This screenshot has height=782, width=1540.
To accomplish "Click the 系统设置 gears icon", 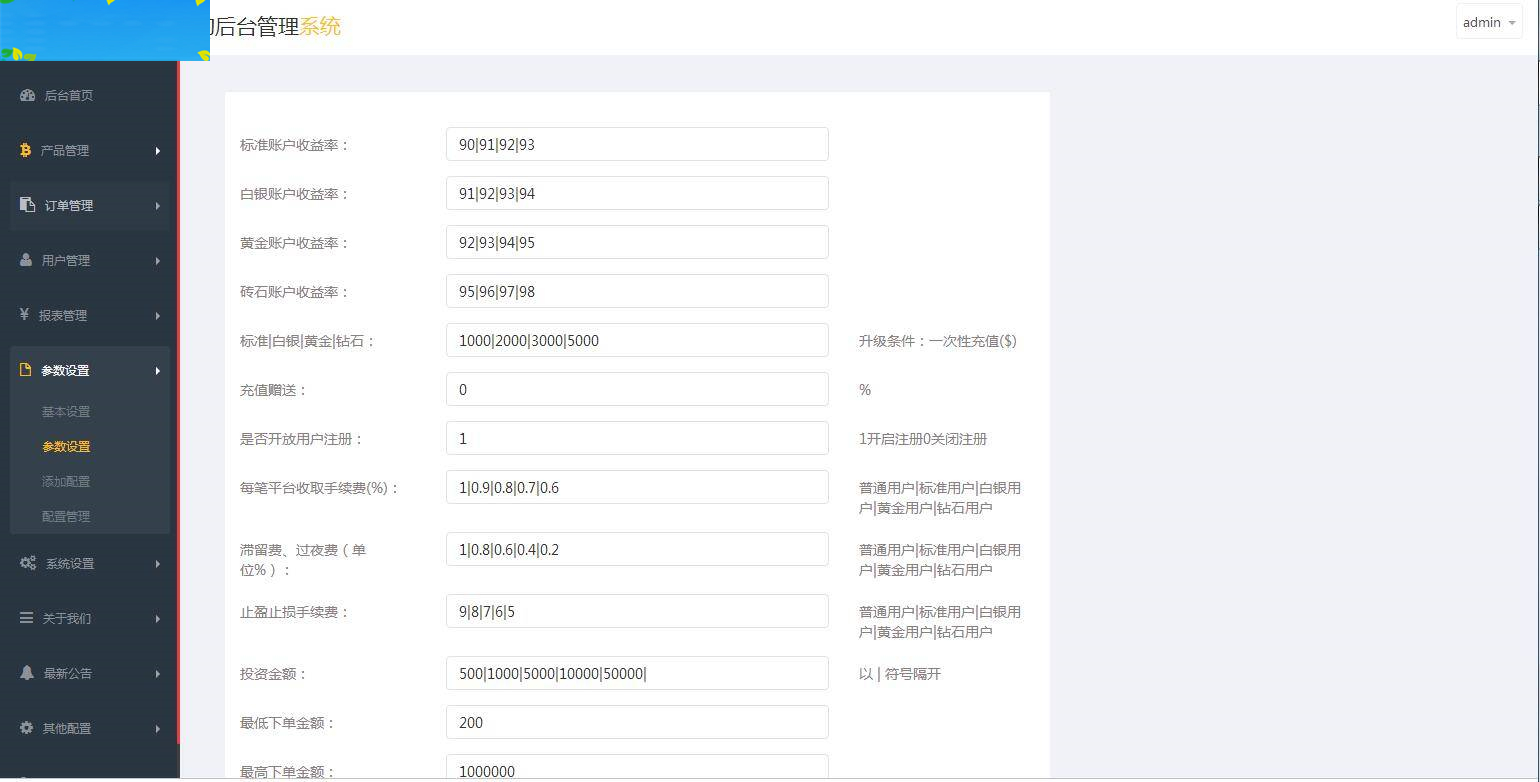I will [x=26, y=563].
